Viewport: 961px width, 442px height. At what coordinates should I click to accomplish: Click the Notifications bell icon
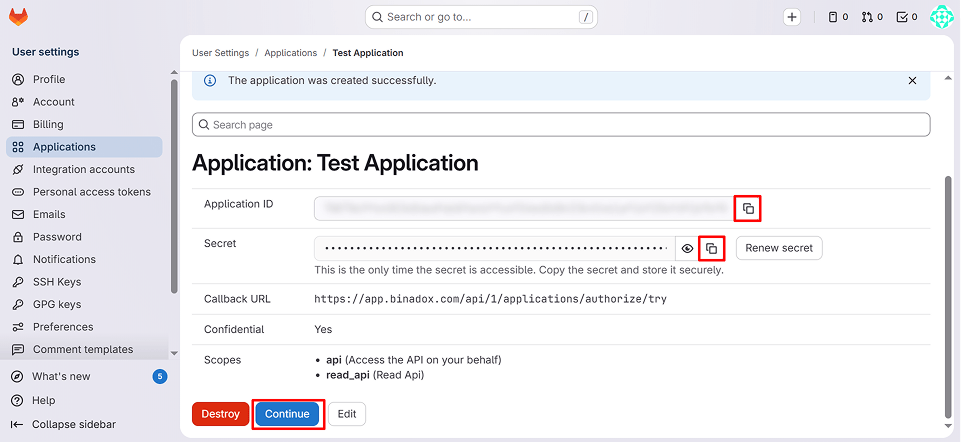18,259
